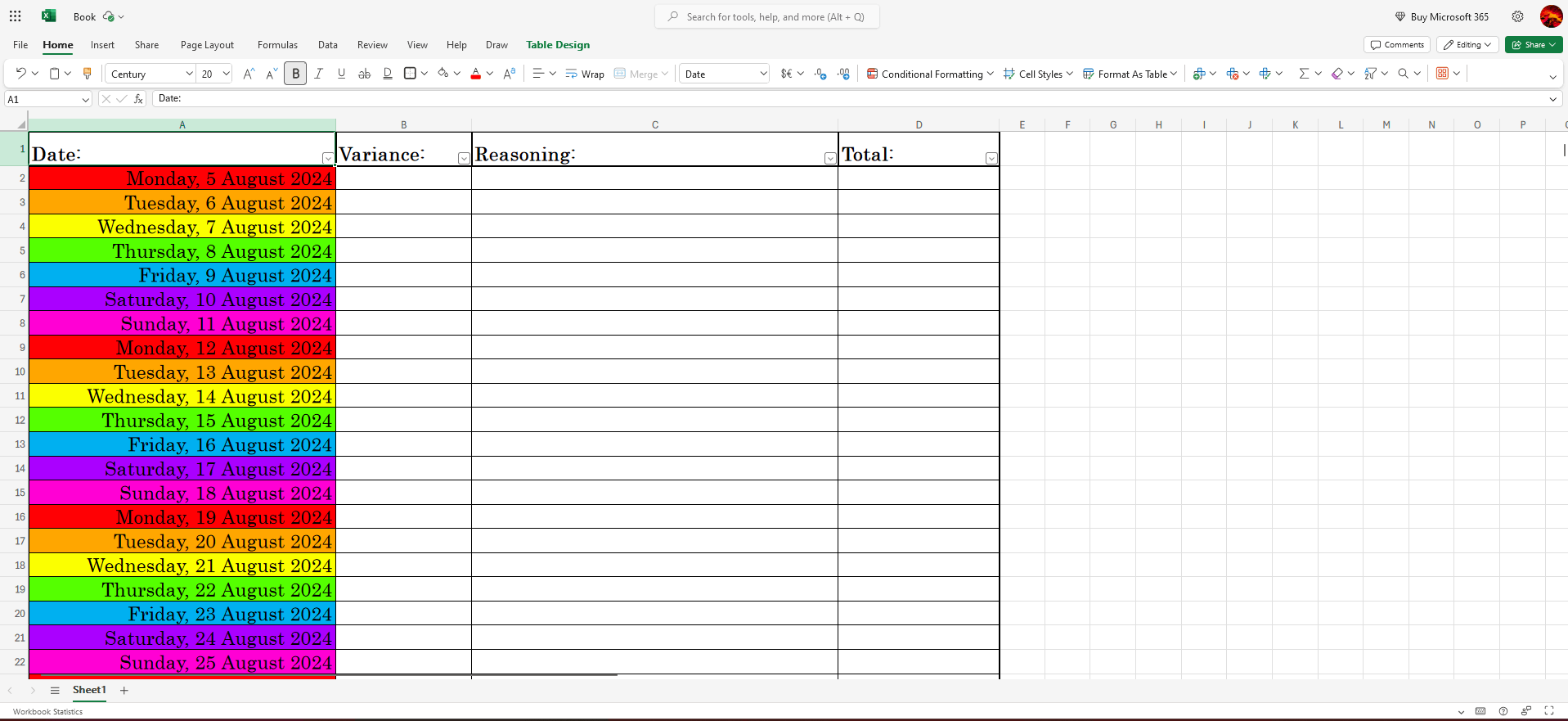Toggle Underline formatting
This screenshot has height=721, width=1568.
coord(341,74)
